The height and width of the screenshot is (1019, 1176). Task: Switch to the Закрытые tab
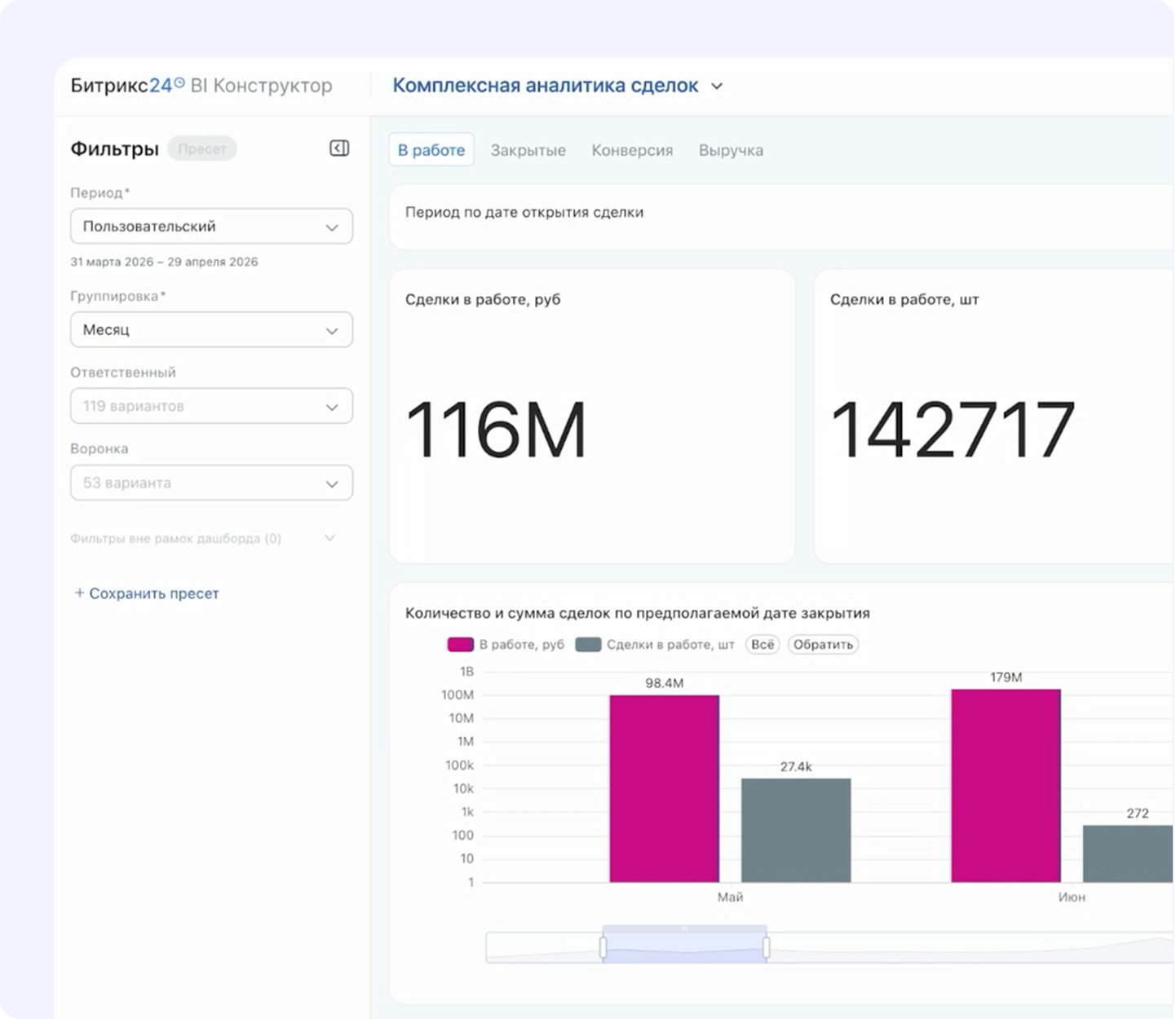(528, 150)
